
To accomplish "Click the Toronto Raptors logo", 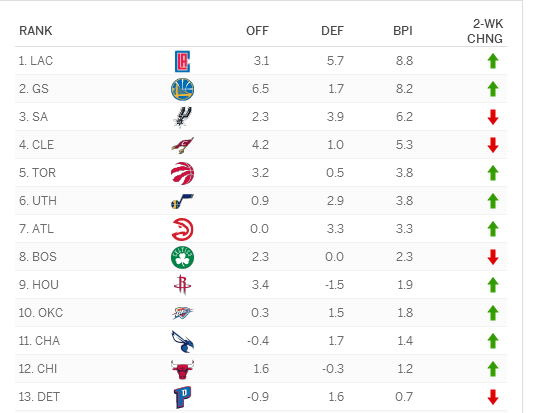I will (x=182, y=173).
